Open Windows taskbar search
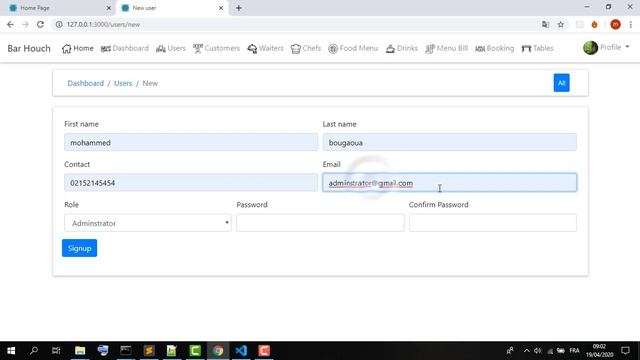Image resolution: width=640 pixels, height=360 pixels. [34, 351]
